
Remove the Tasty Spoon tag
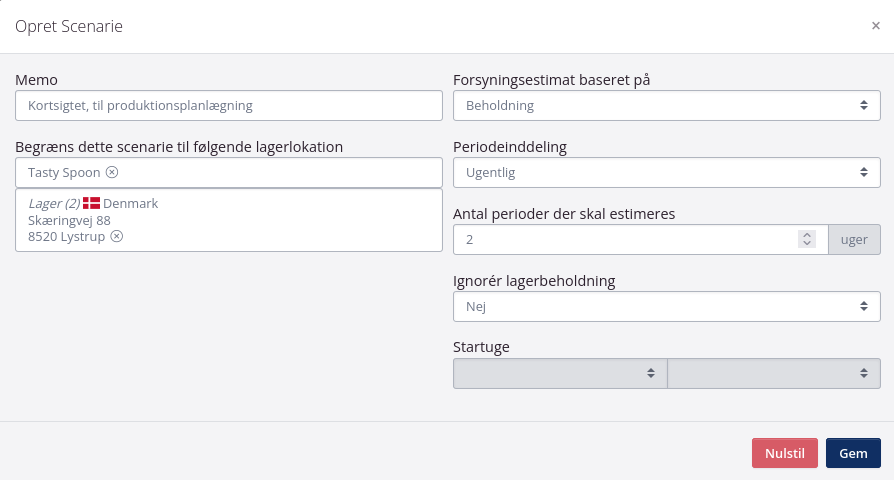[112, 172]
